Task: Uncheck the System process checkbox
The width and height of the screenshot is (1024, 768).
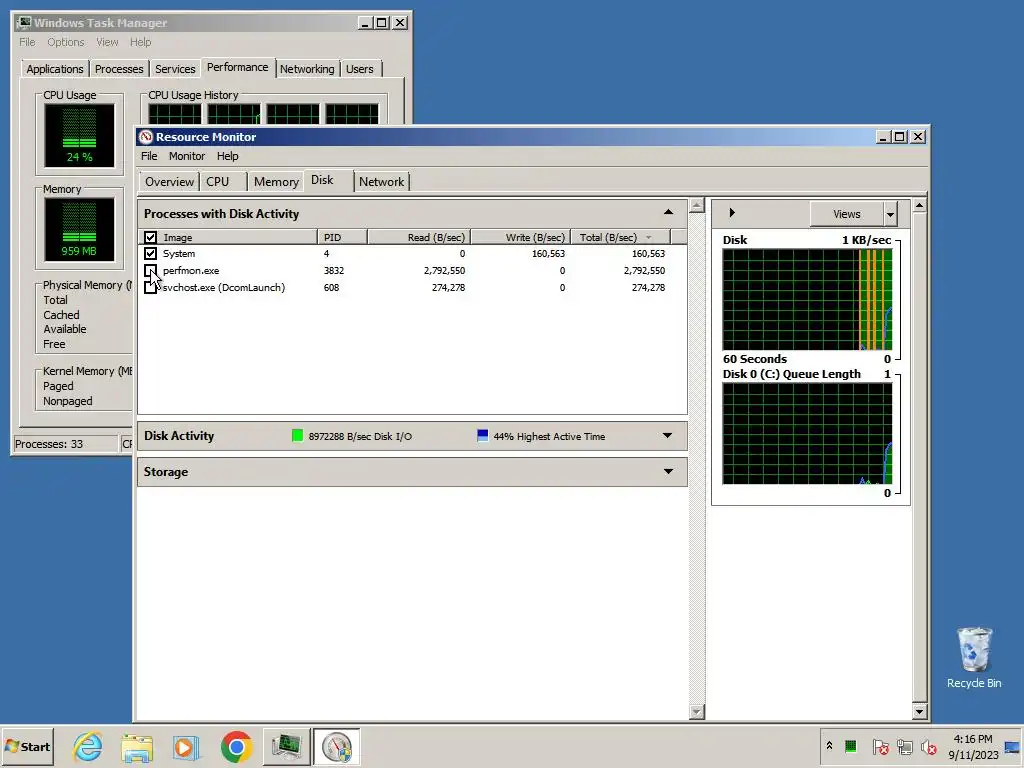Action: (150, 253)
